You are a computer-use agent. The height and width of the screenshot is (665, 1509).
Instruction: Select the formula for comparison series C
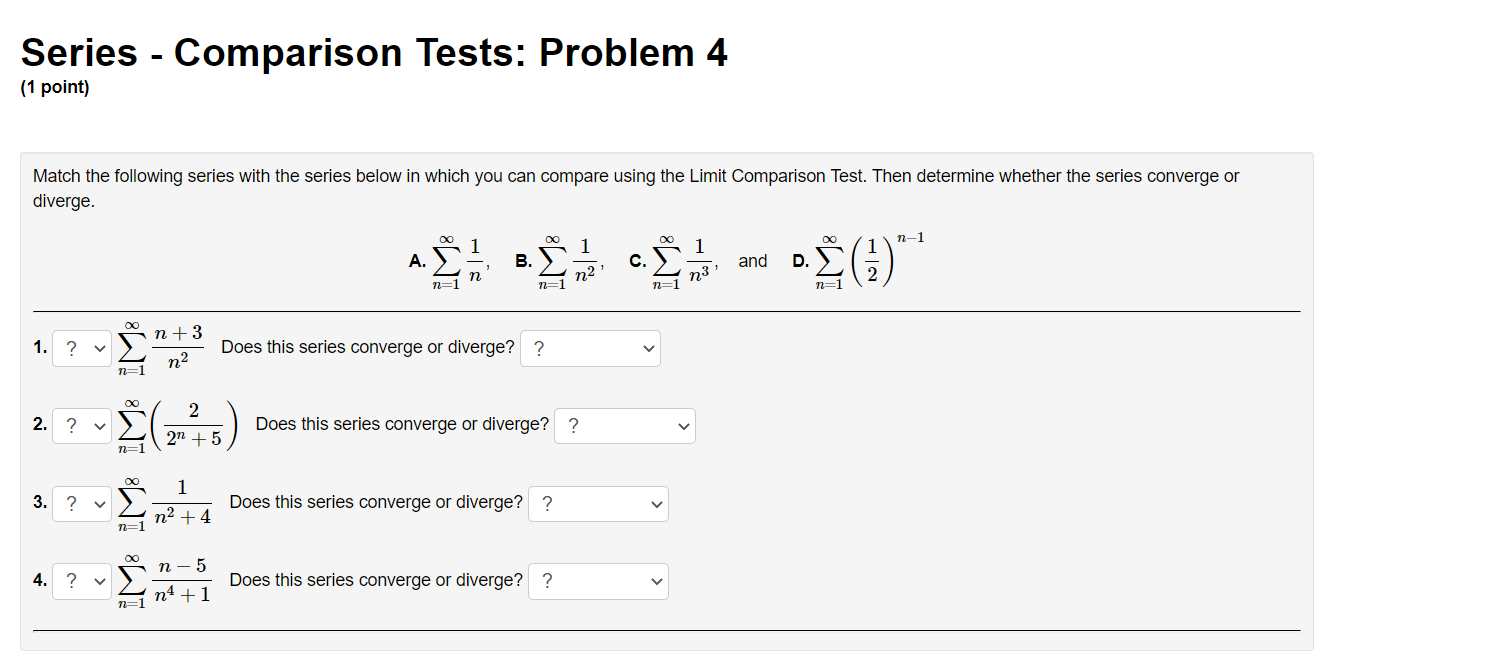coord(680,258)
